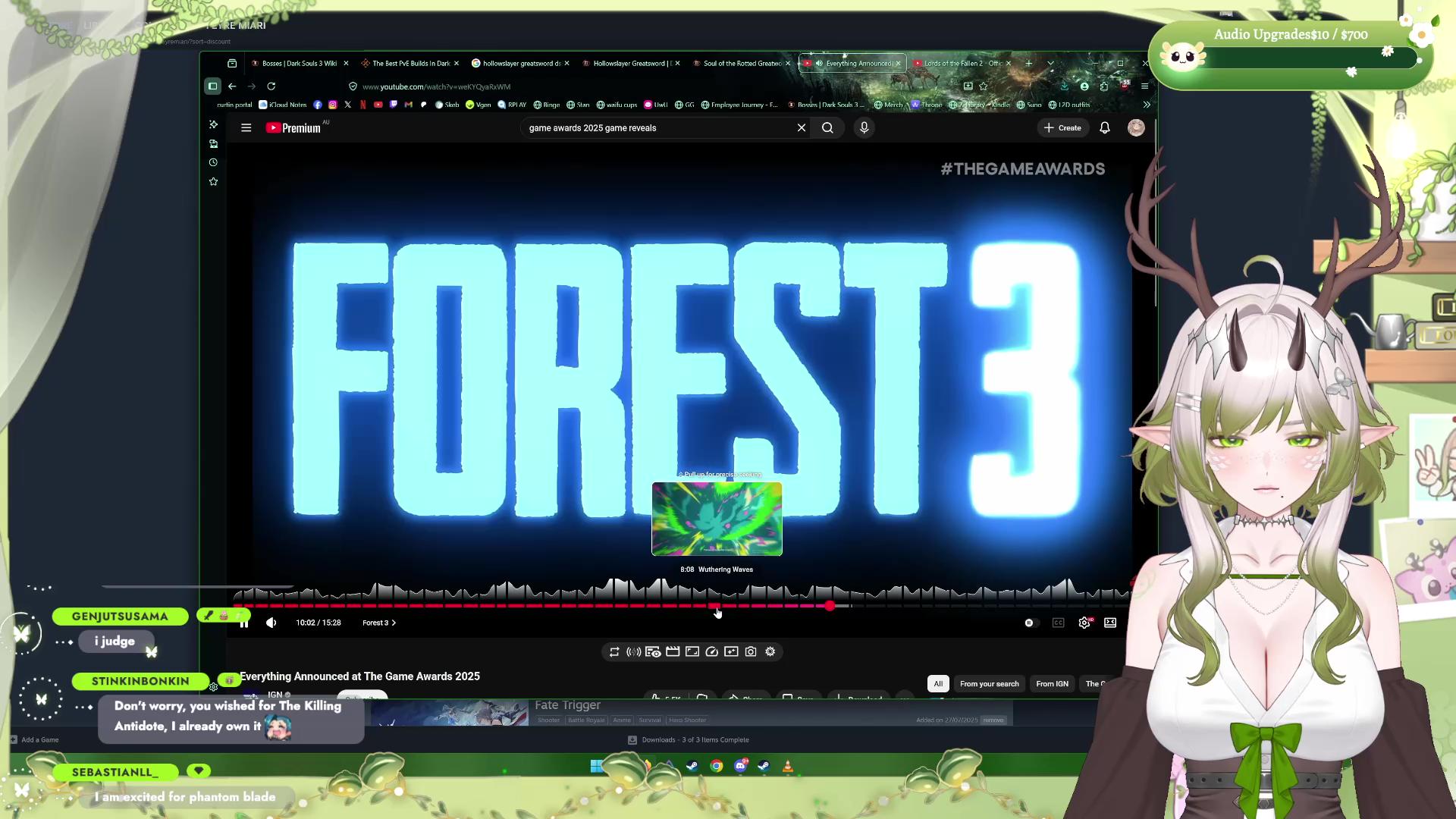Click the YouTube address bar URL
Screen dimensions: 1456x819
pos(436,86)
